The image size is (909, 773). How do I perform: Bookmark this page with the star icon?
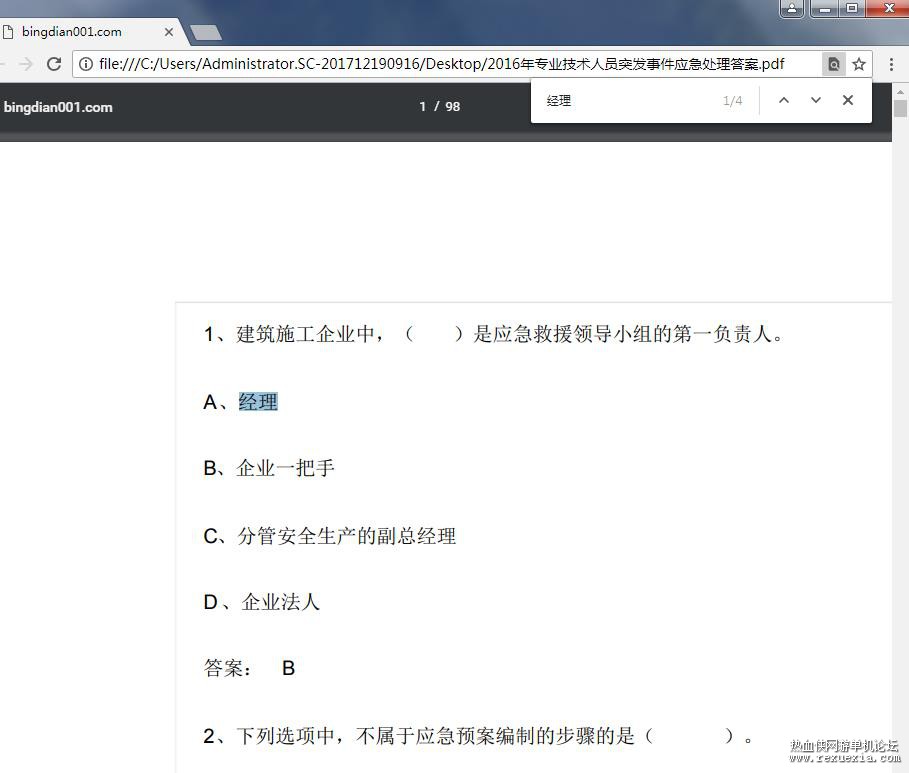pyautogui.click(x=859, y=64)
